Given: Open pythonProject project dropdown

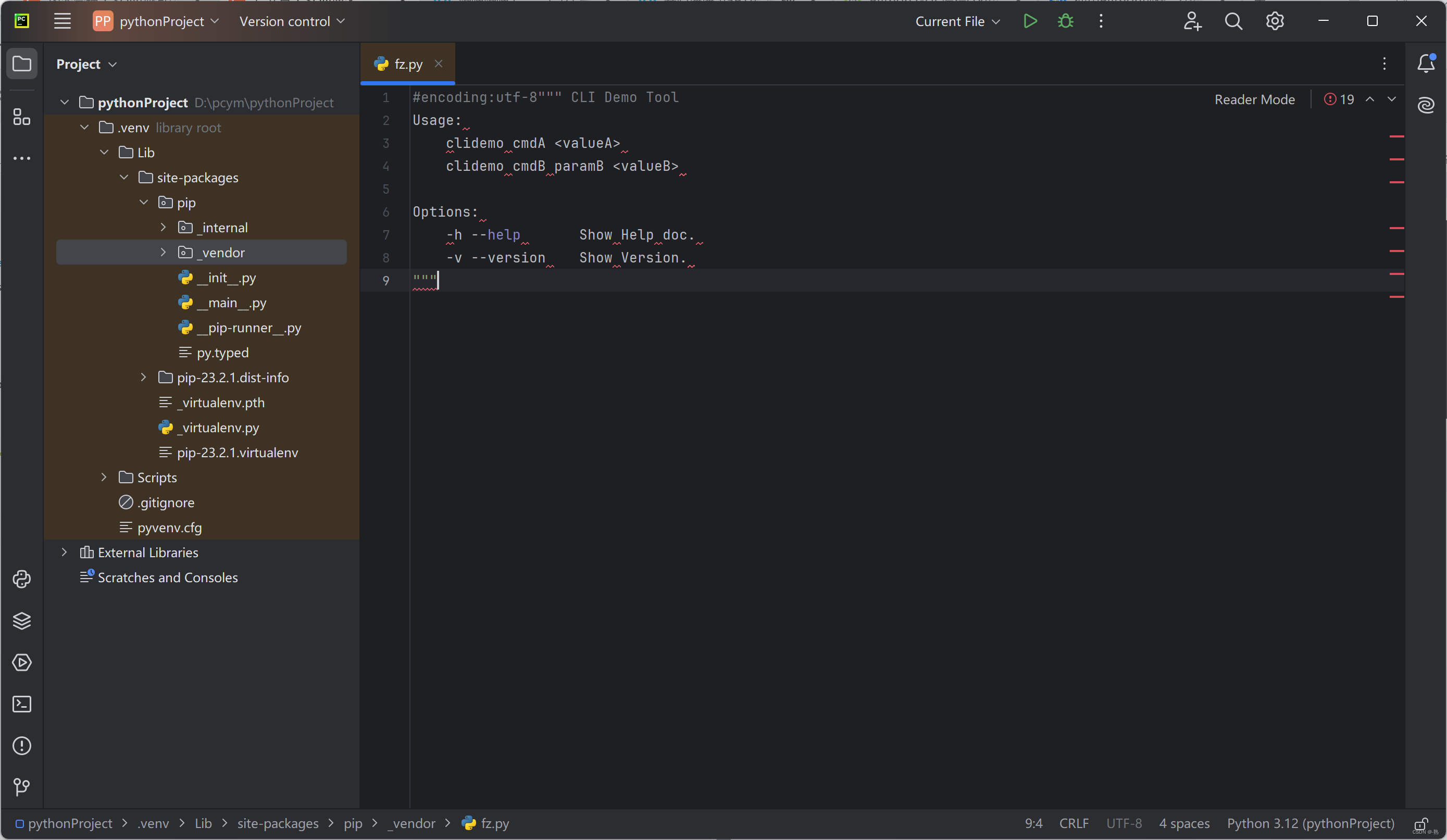Looking at the screenshot, I should pyautogui.click(x=156, y=21).
